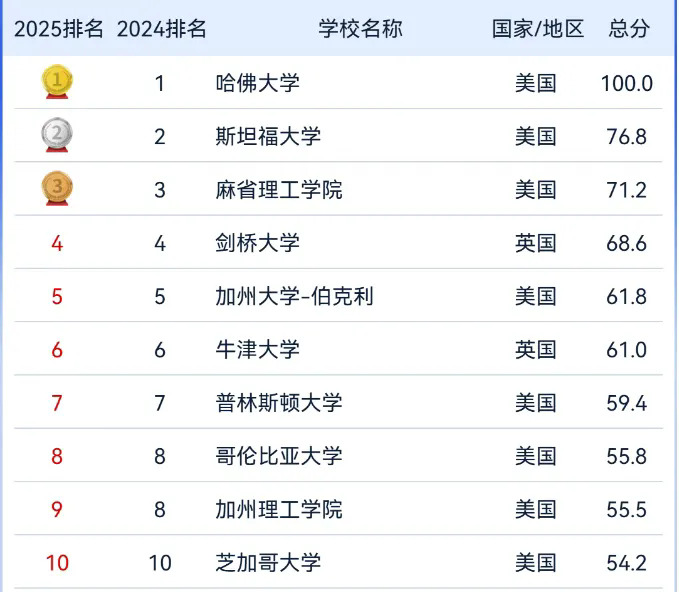Open the 牛津大学 entry

[x=257, y=349]
